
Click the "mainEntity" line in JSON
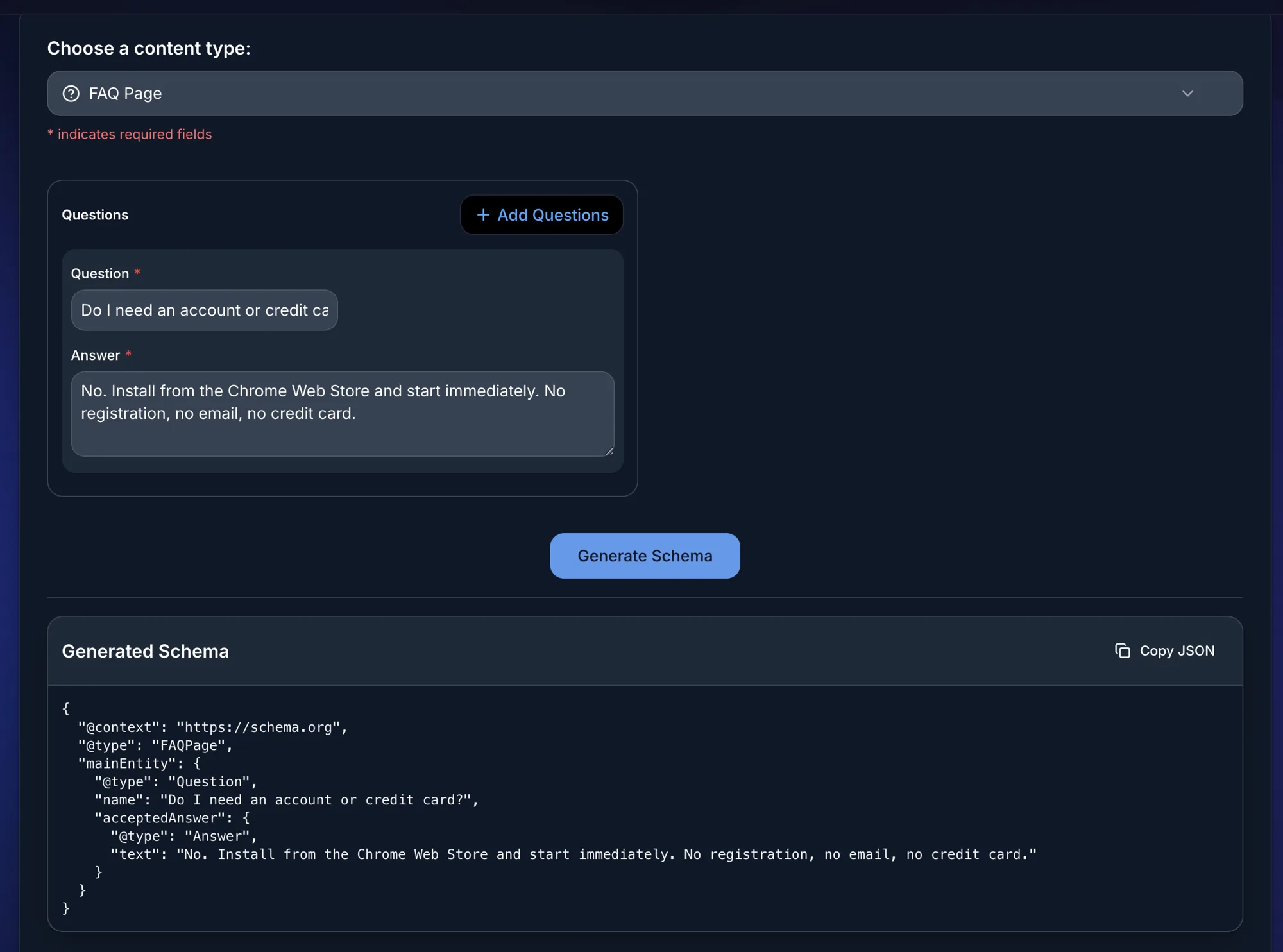point(139,763)
